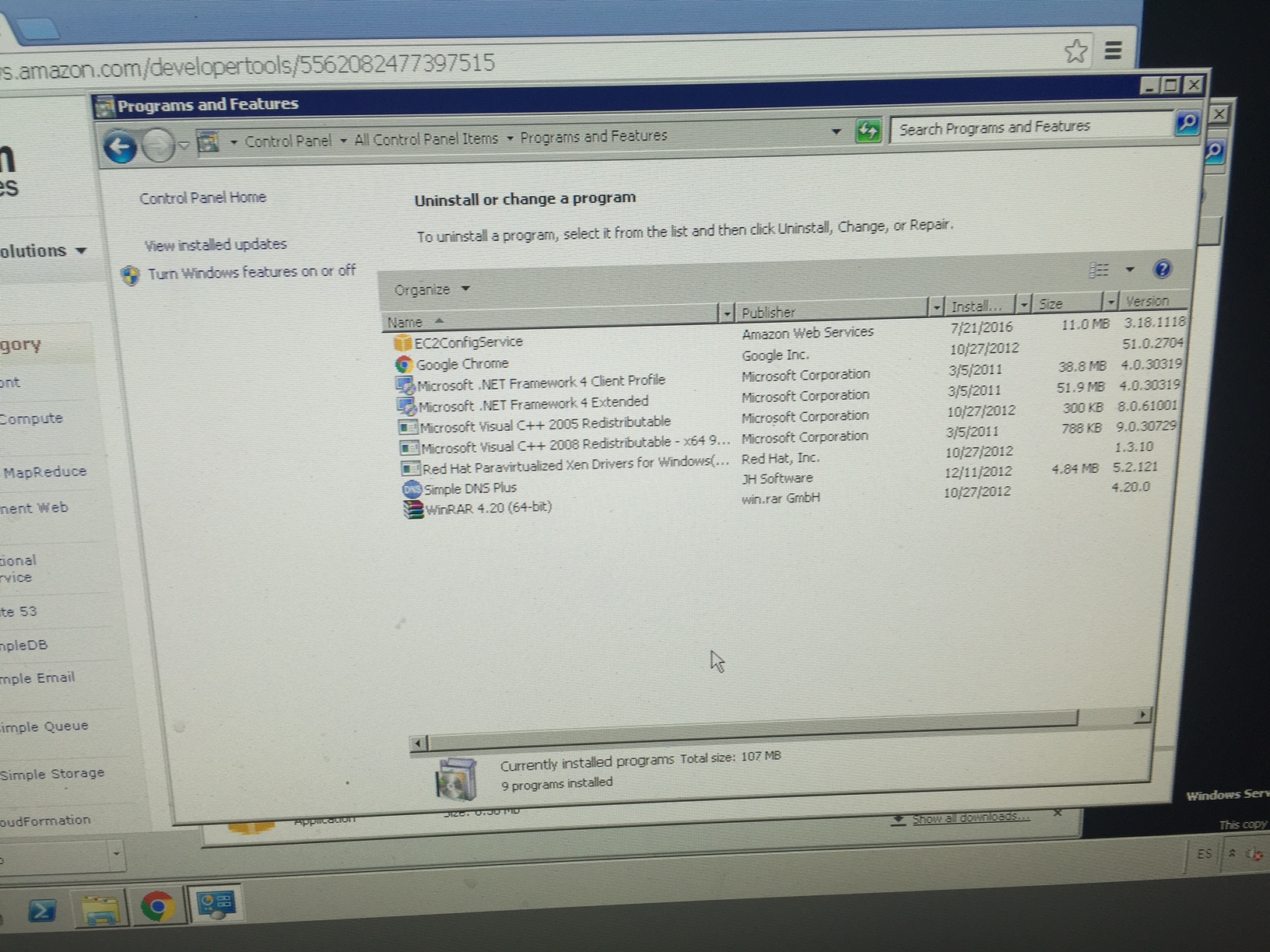Image resolution: width=1270 pixels, height=952 pixels.
Task: Select the Google Chrome program icon
Action: (x=403, y=364)
